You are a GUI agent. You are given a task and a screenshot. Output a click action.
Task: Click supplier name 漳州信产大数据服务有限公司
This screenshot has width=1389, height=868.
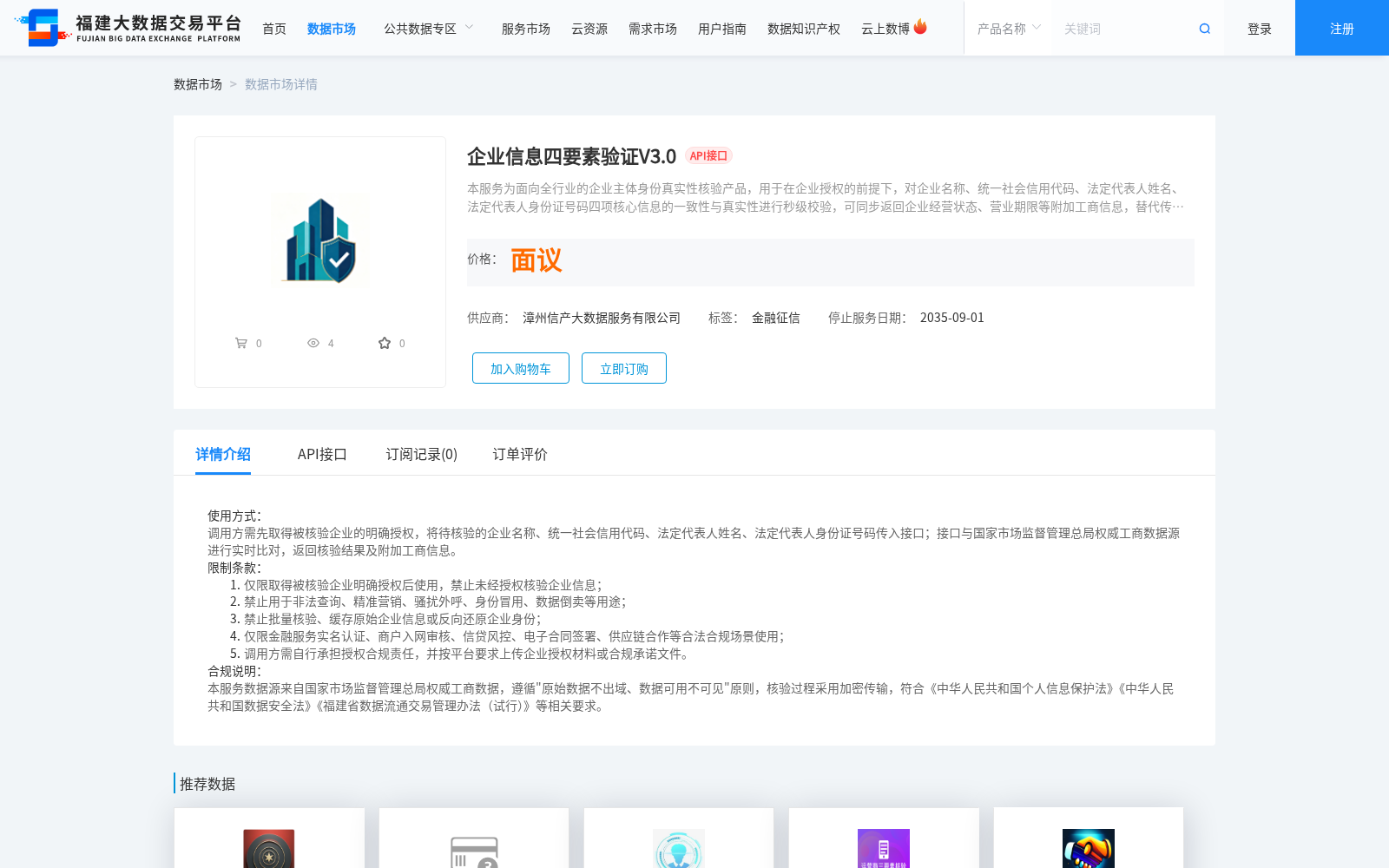tap(602, 318)
